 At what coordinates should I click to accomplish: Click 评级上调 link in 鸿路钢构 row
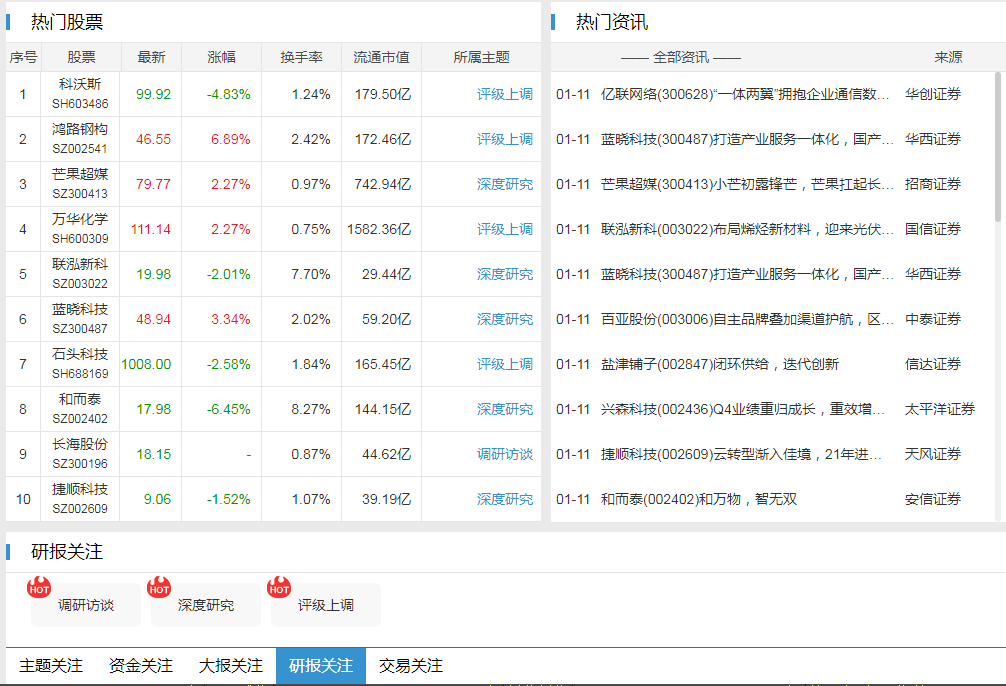(x=505, y=139)
